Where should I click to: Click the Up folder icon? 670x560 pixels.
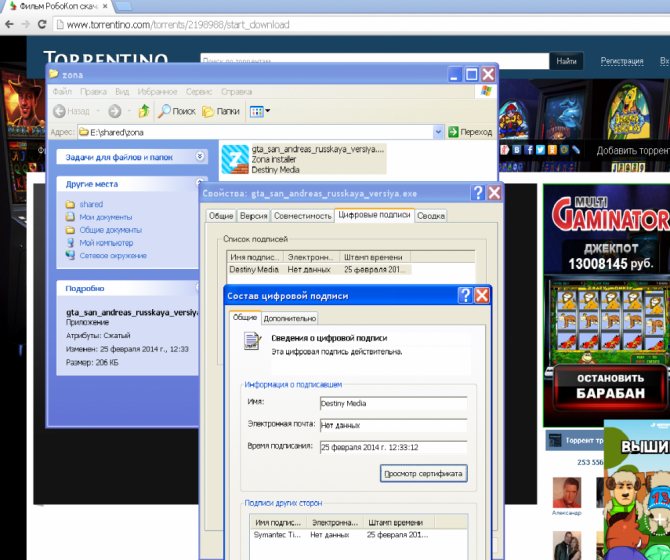coord(144,111)
